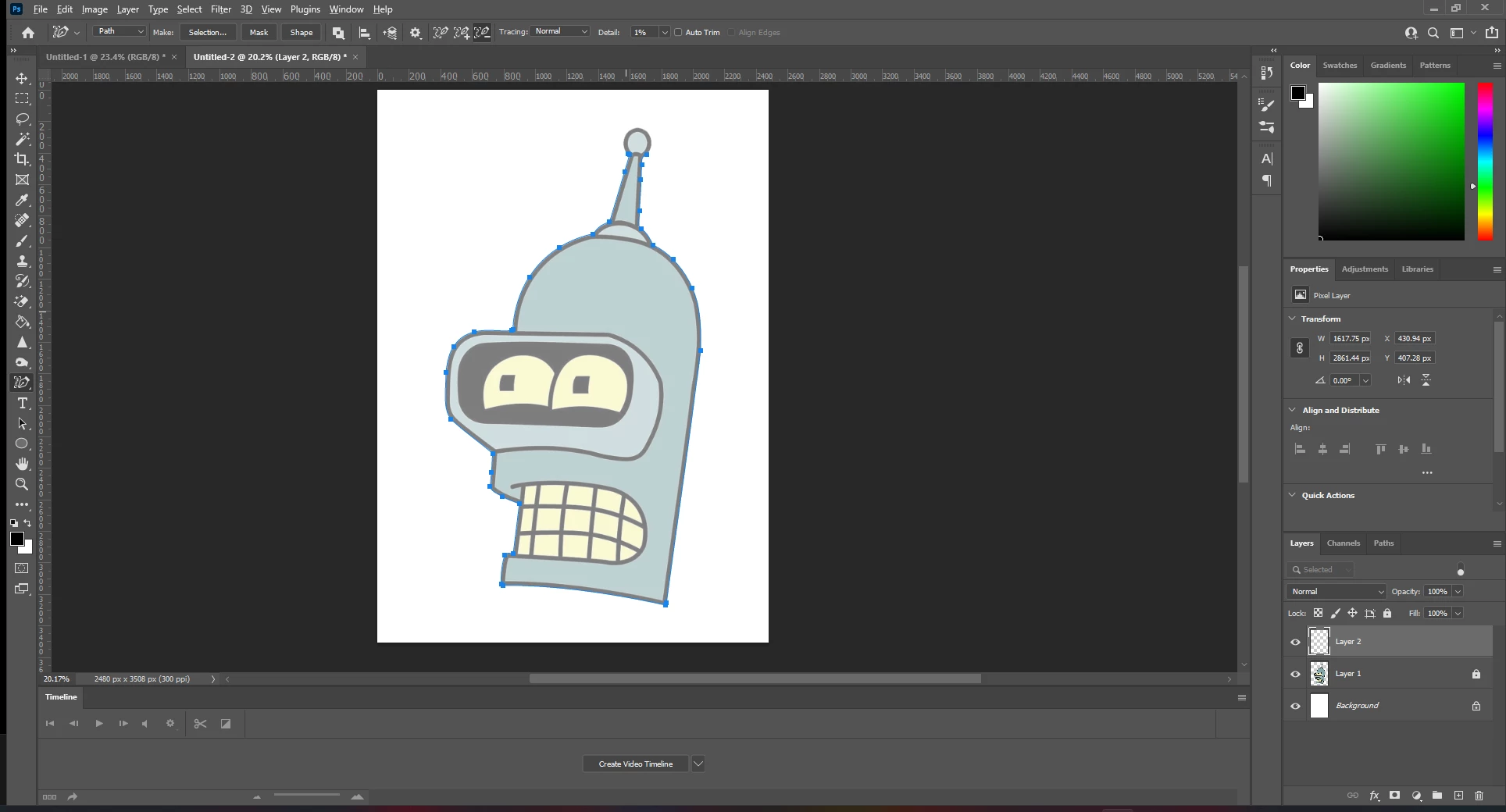Hide the Background layer eye
The width and height of the screenshot is (1506, 812).
[1296, 706]
